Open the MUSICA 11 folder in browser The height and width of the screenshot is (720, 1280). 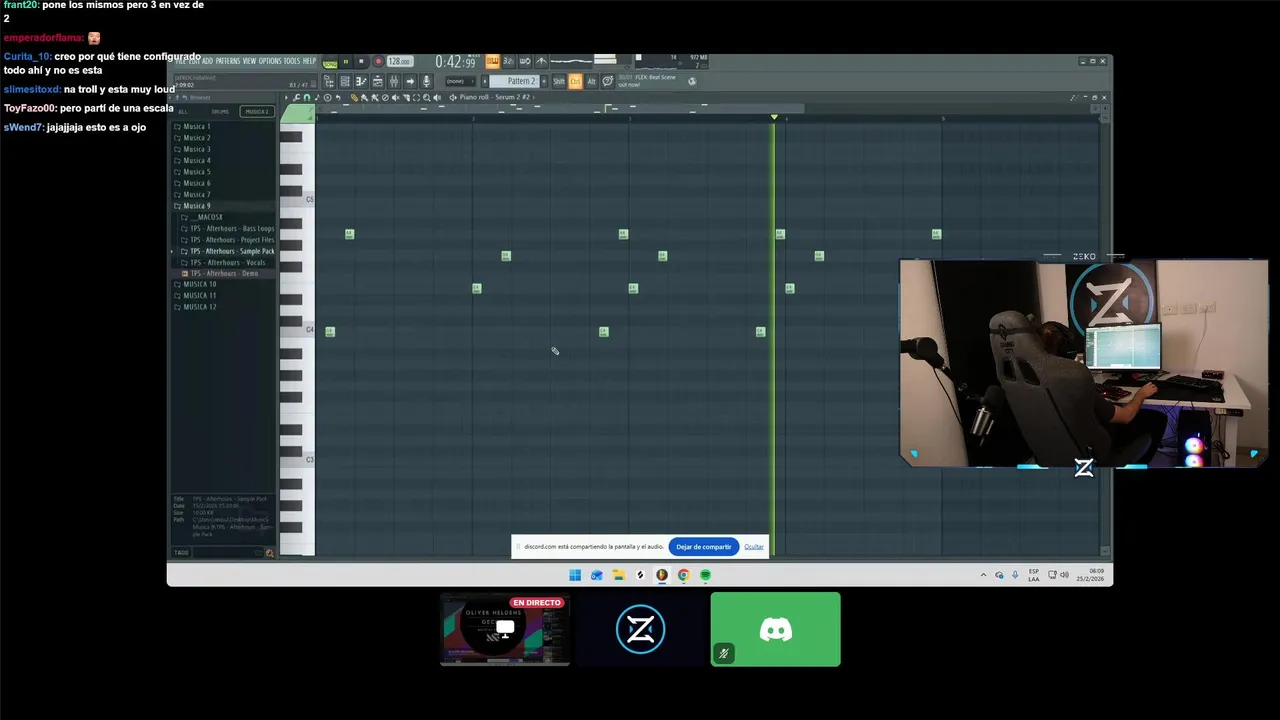(x=199, y=295)
